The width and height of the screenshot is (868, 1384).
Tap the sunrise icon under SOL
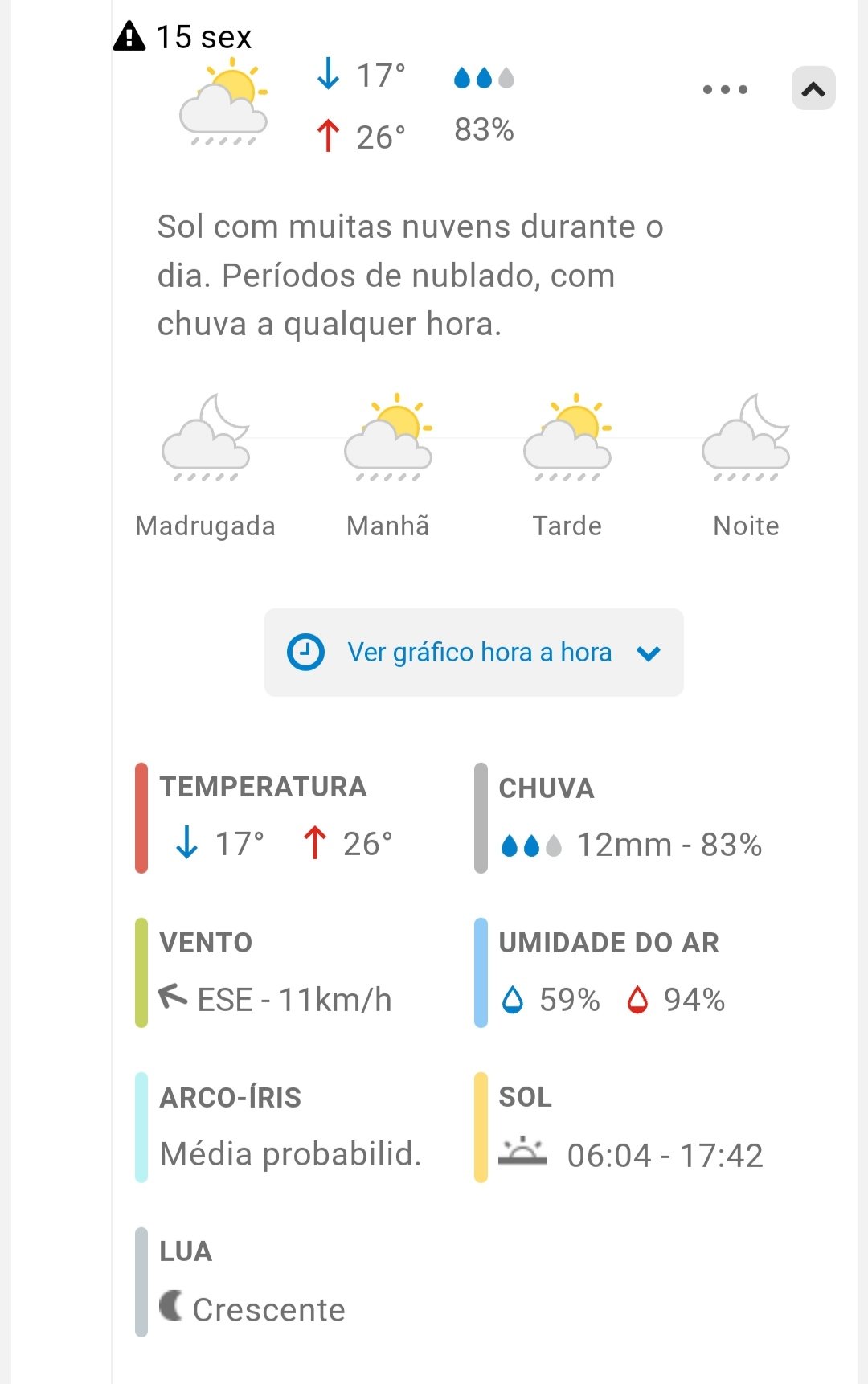522,1152
